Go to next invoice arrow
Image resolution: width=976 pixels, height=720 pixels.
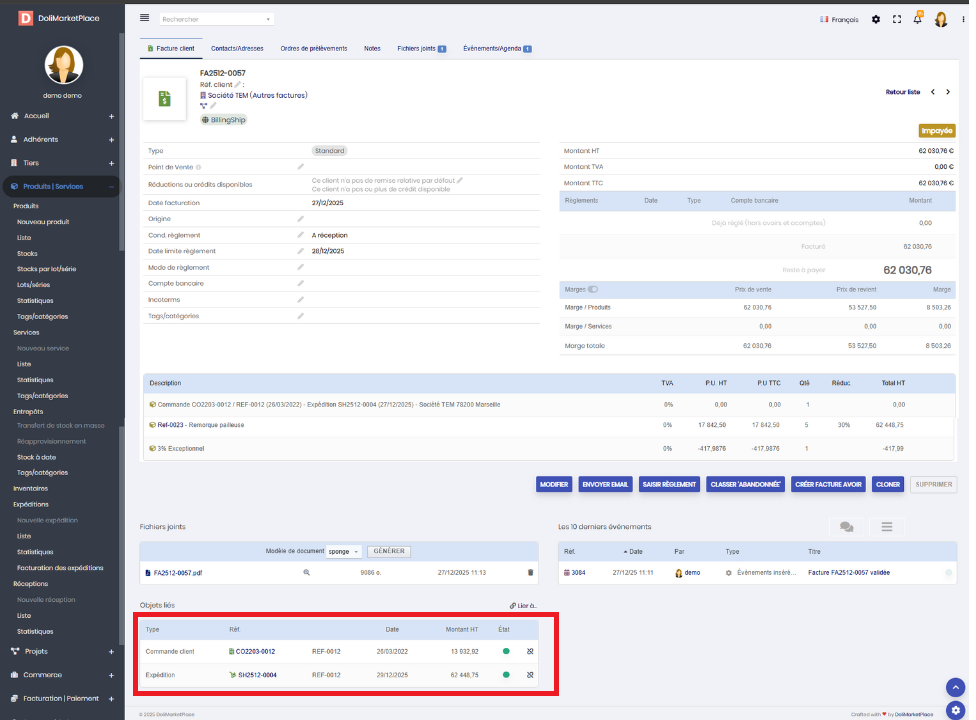click(948, 92)
